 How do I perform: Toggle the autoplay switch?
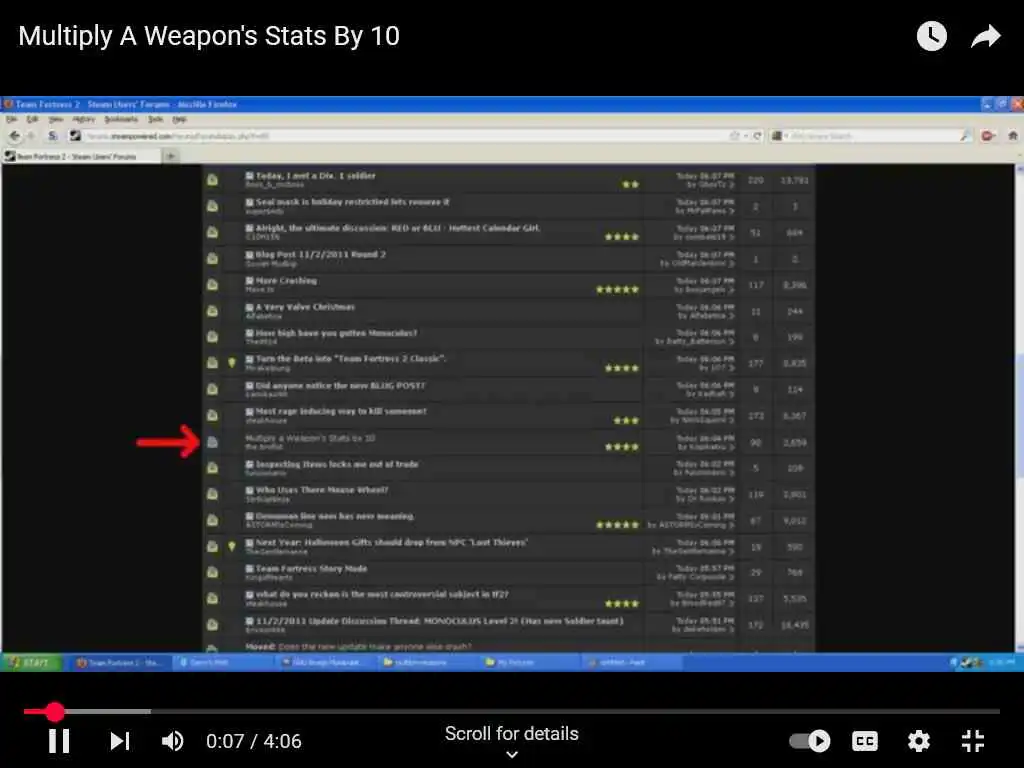[x=810, y=741]
